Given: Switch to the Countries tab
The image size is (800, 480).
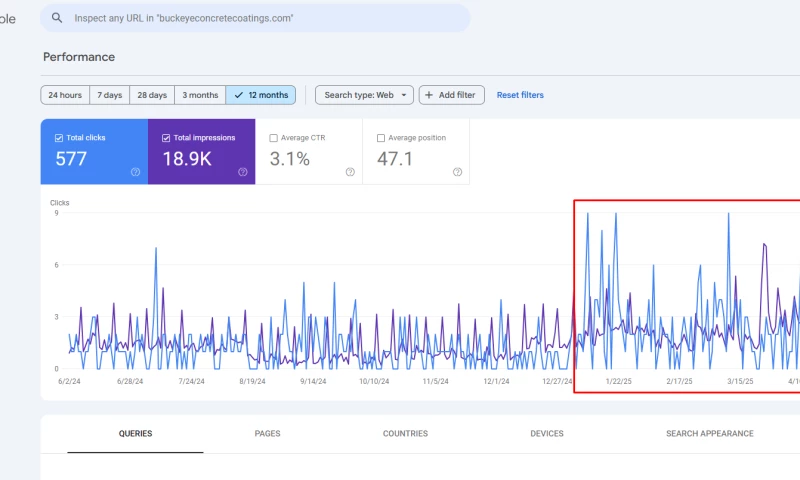Looking at the screenshot, I should pos(405,434).
